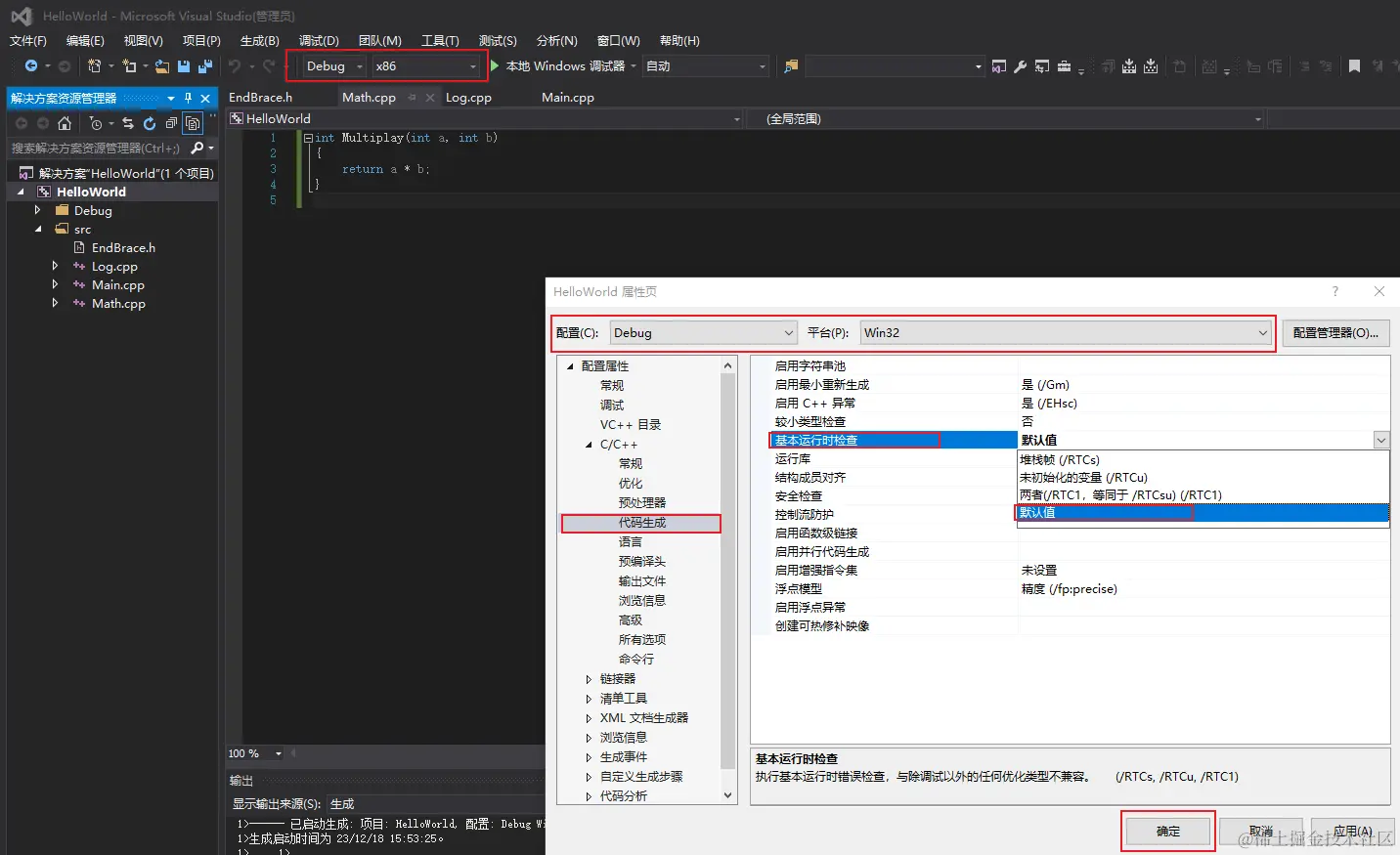Open the 文件(F) menu
This screenshot has width=1400, height=855.
pyautogui.click(x=28, y=40)
